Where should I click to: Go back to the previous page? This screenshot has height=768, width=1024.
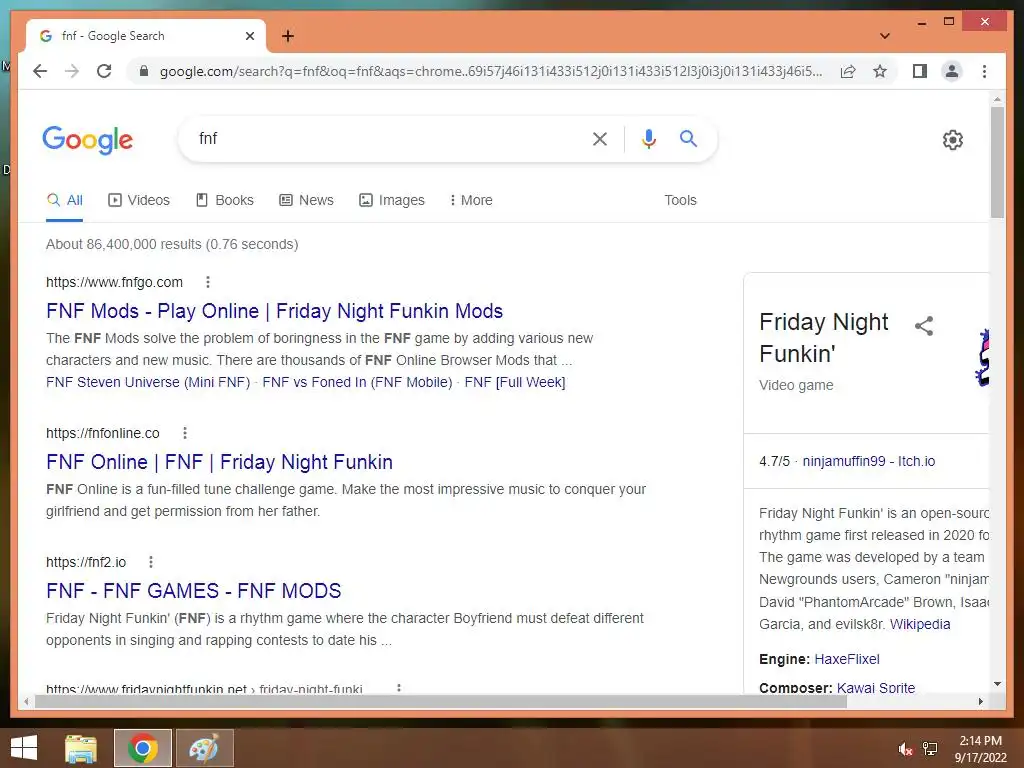point(40,71)
